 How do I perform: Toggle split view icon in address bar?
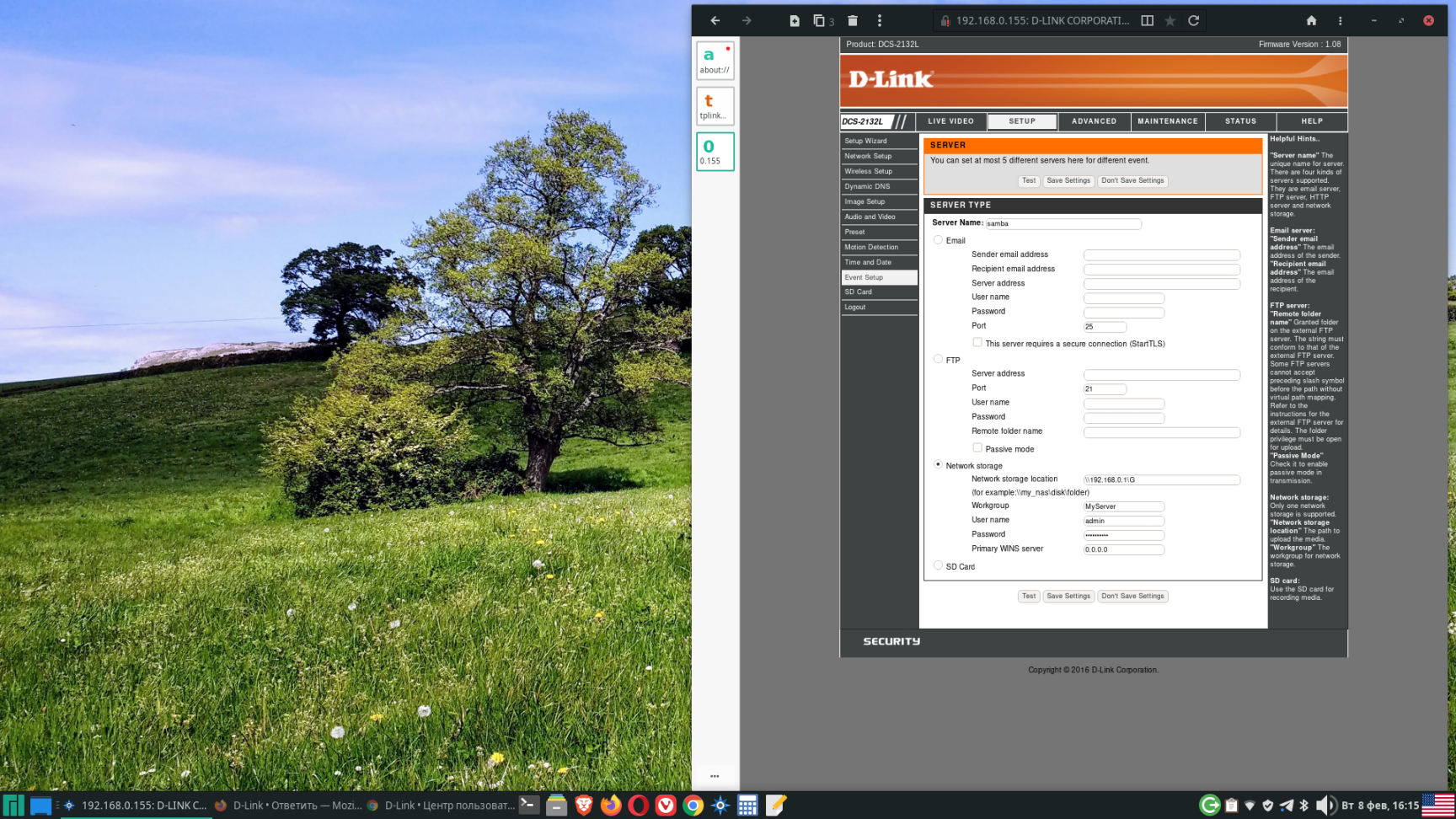pos(1147,21)
